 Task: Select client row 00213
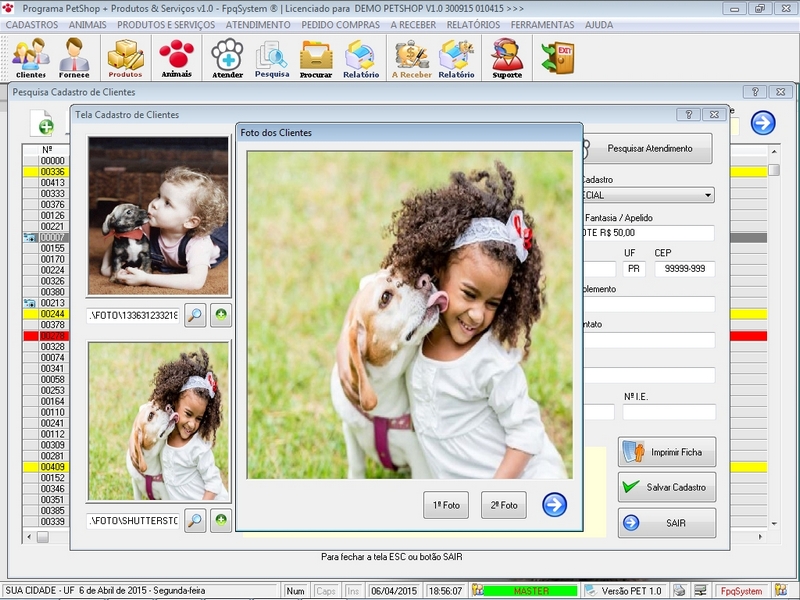(x=46, y=303)
